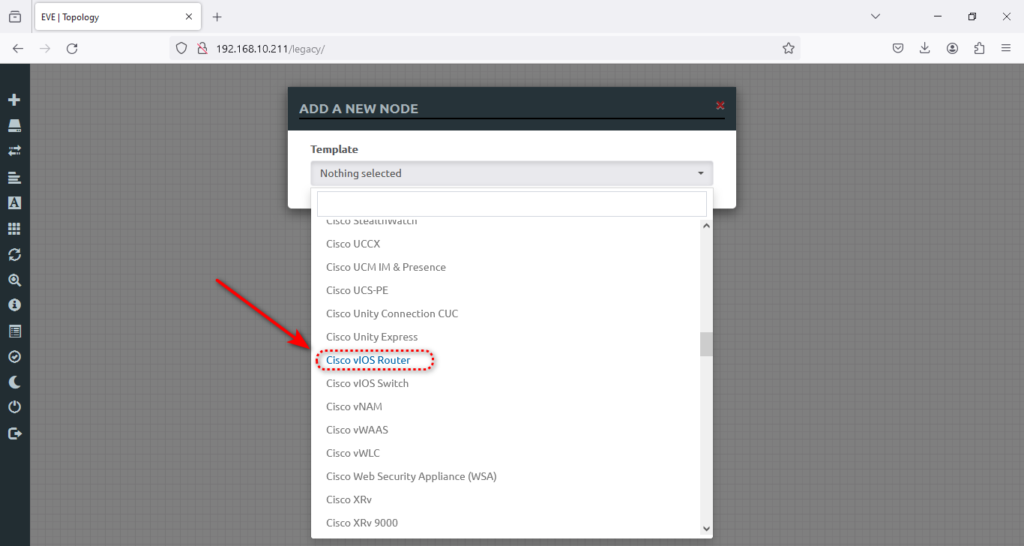Open the text objects 'A' icon
Image resolution: width=1024 pixels, height=546 pixels.
click(x=14, y=203)
